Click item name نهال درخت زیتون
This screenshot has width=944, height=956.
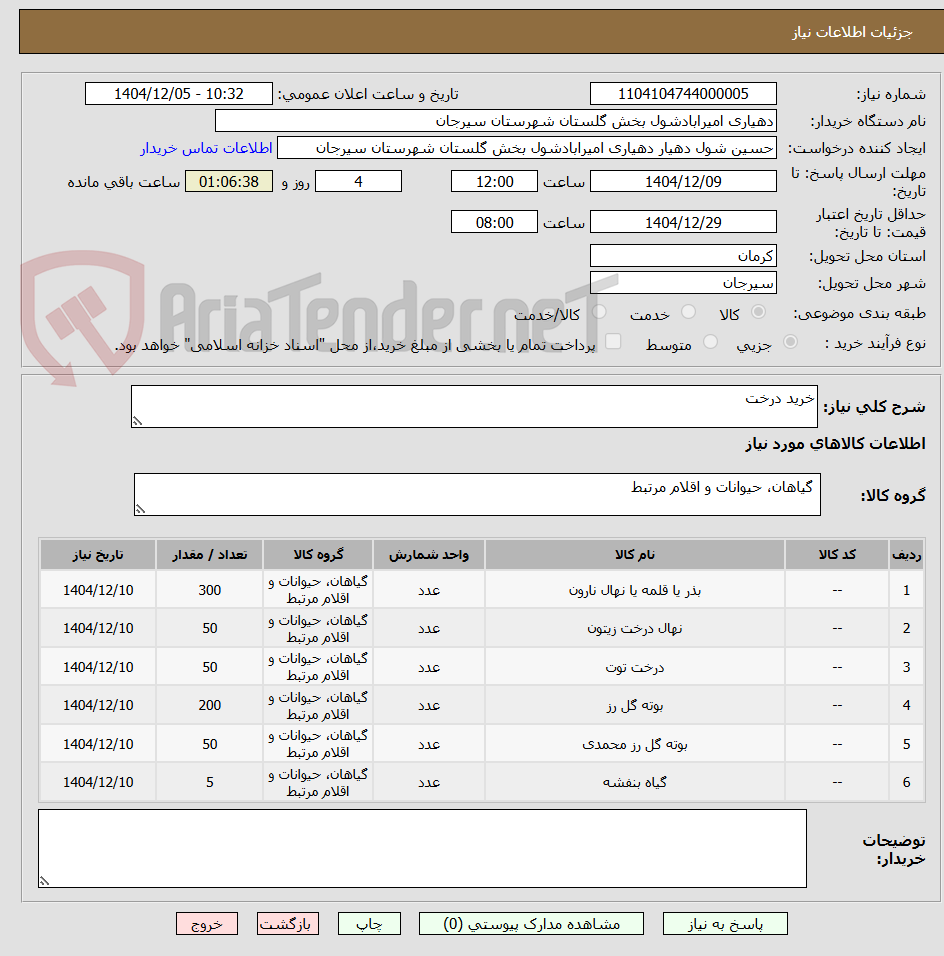click(635, 628)
